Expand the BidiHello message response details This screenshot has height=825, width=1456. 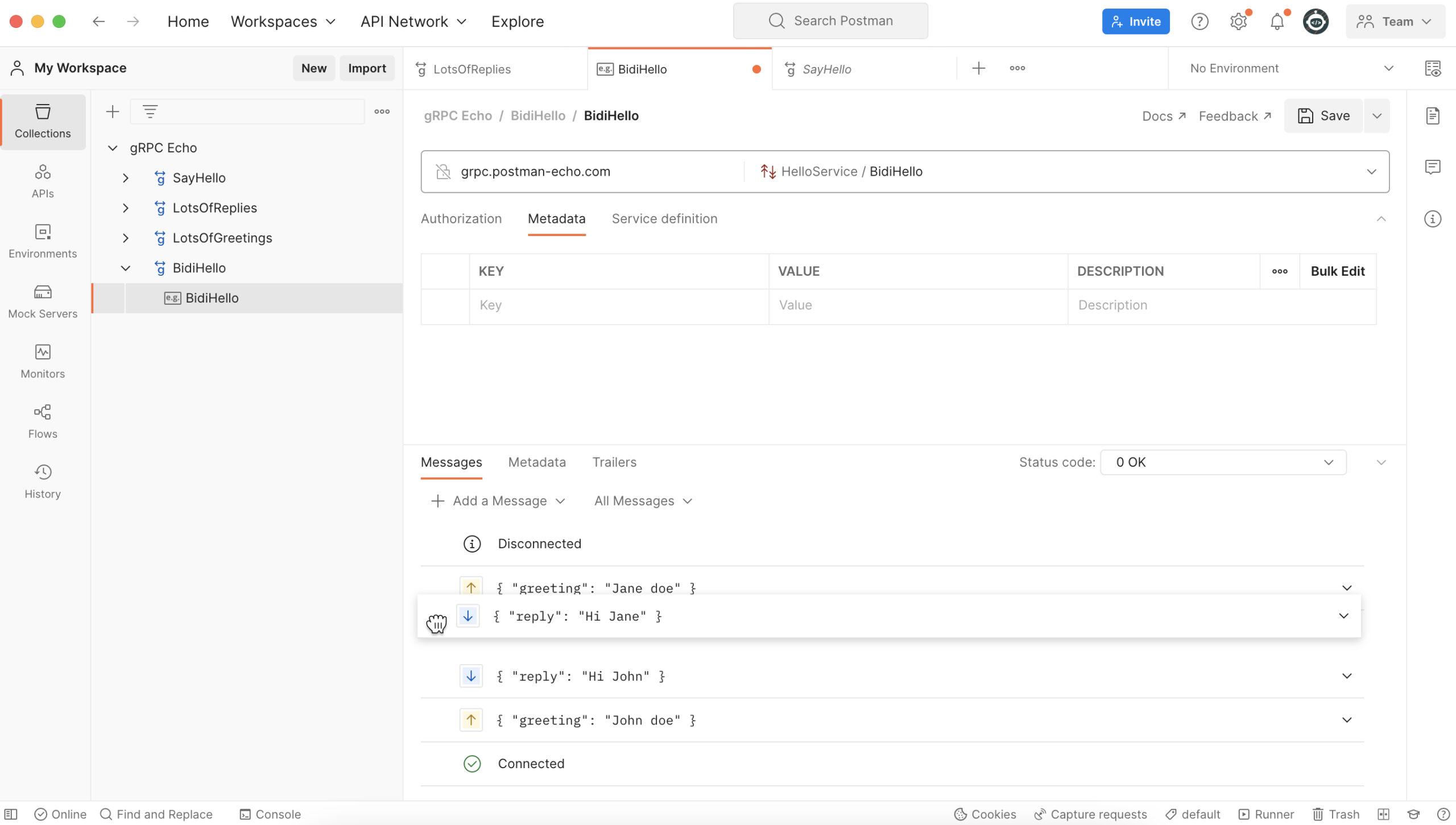(1346, 615)
